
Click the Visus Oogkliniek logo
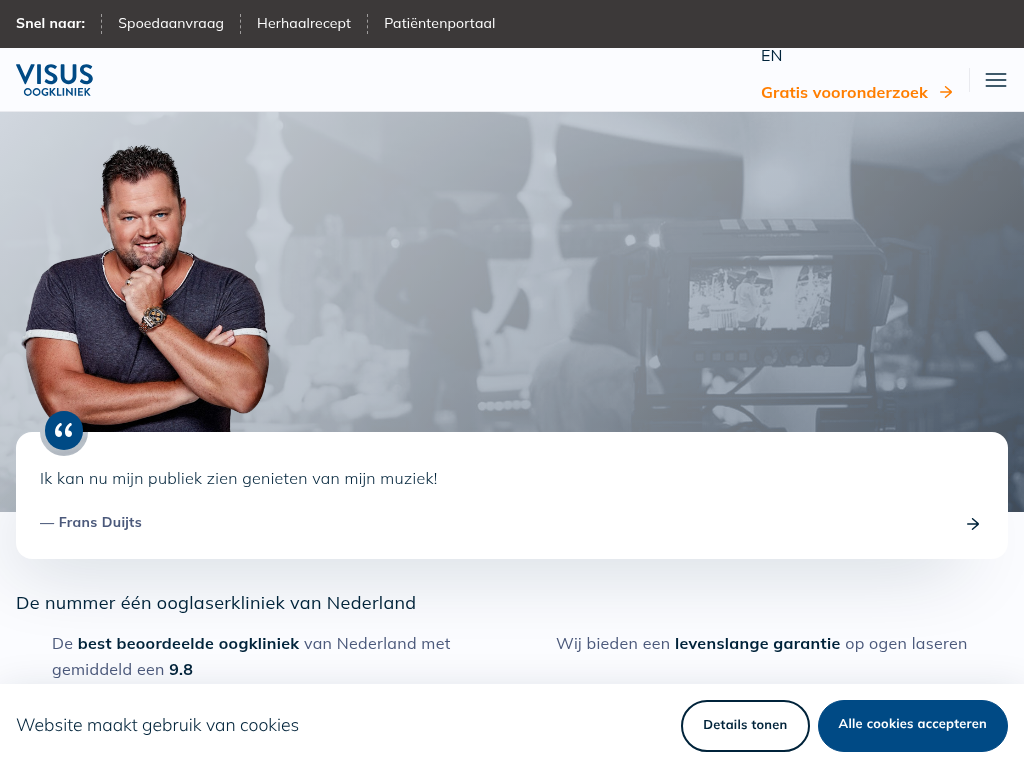(x=55, y=80)
